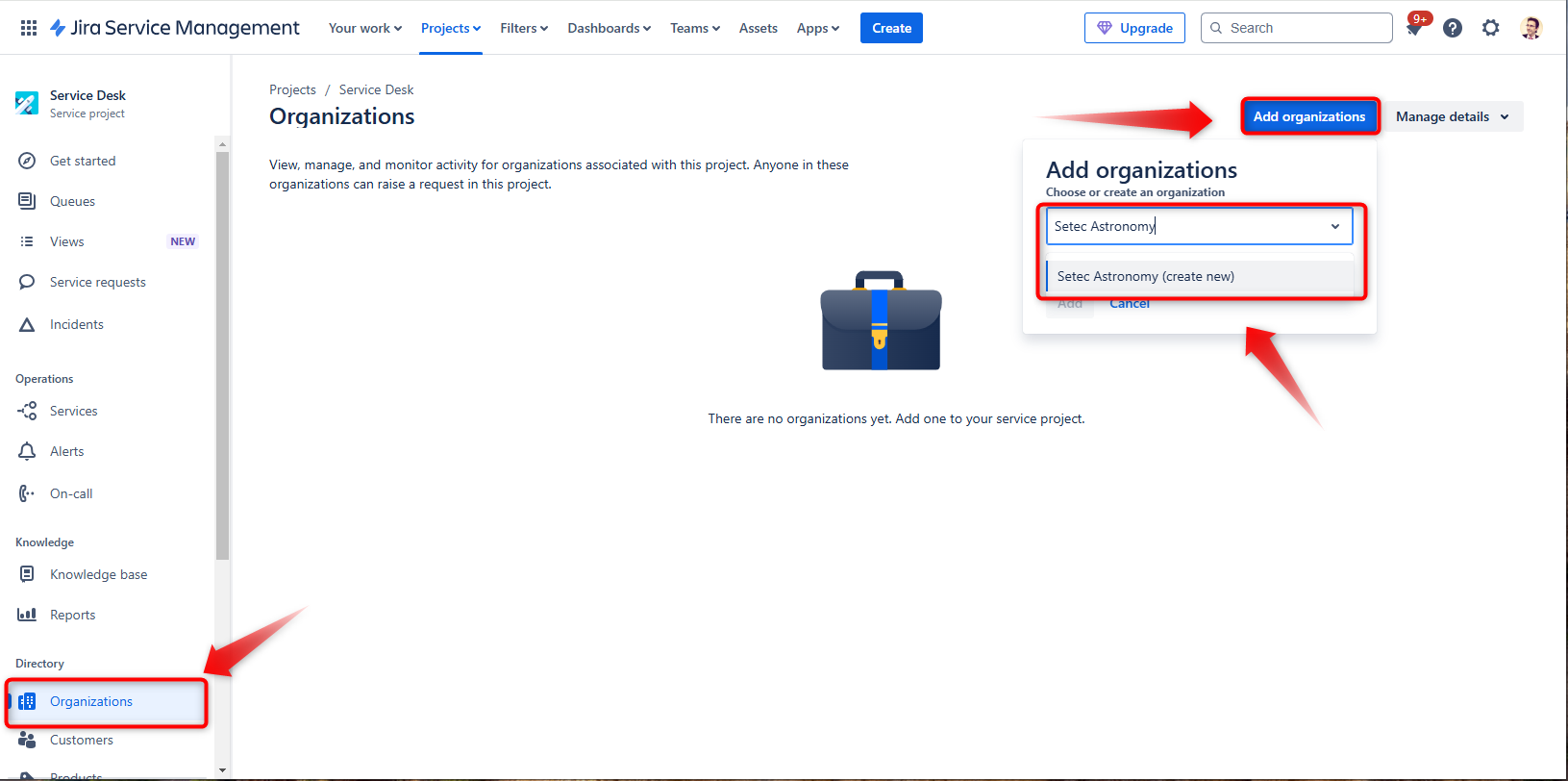Click the Service requests speech bubble icon
This screenshot has width=1568, height=781.
pyautogui.click(x=27, y=282)
